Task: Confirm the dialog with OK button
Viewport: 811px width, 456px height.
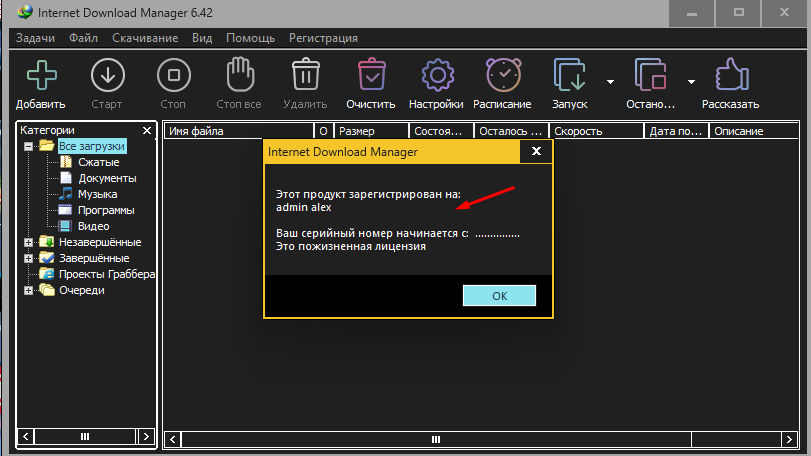Action: click(x=499, y=296)
